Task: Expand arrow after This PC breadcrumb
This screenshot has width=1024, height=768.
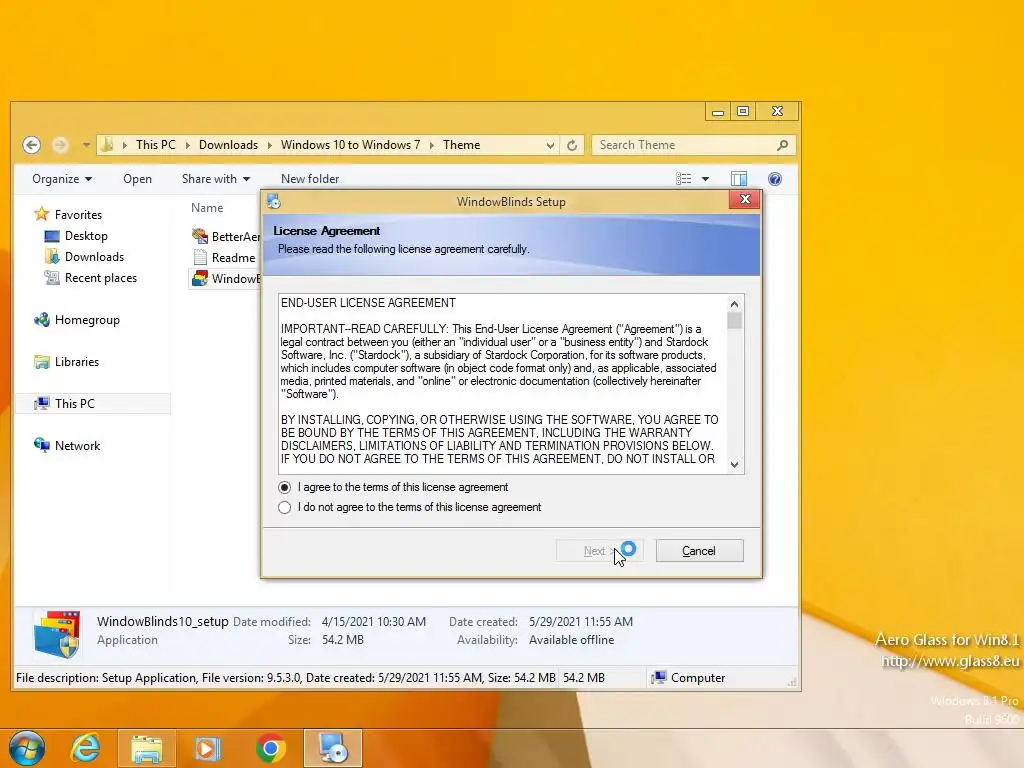Action: (187, 145)
